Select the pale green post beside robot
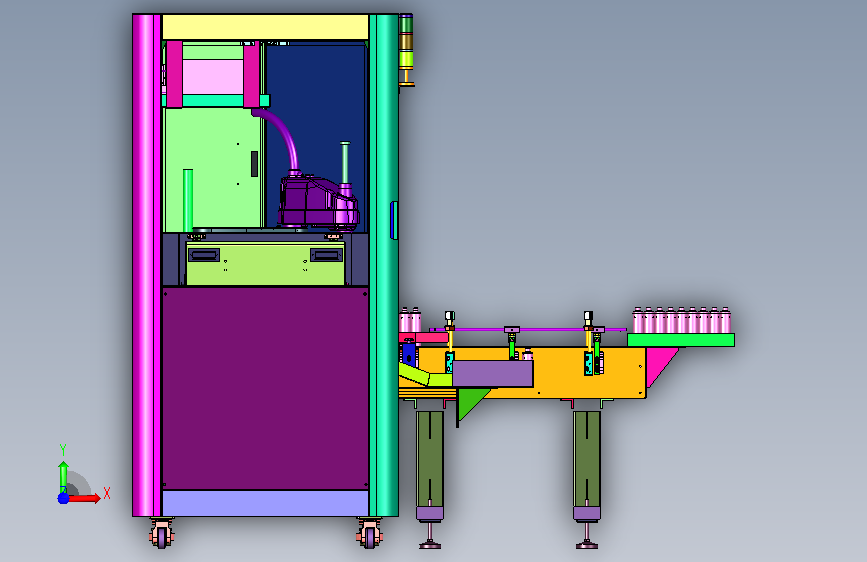This screenshot has height=562, width=867. pos(345,163)
